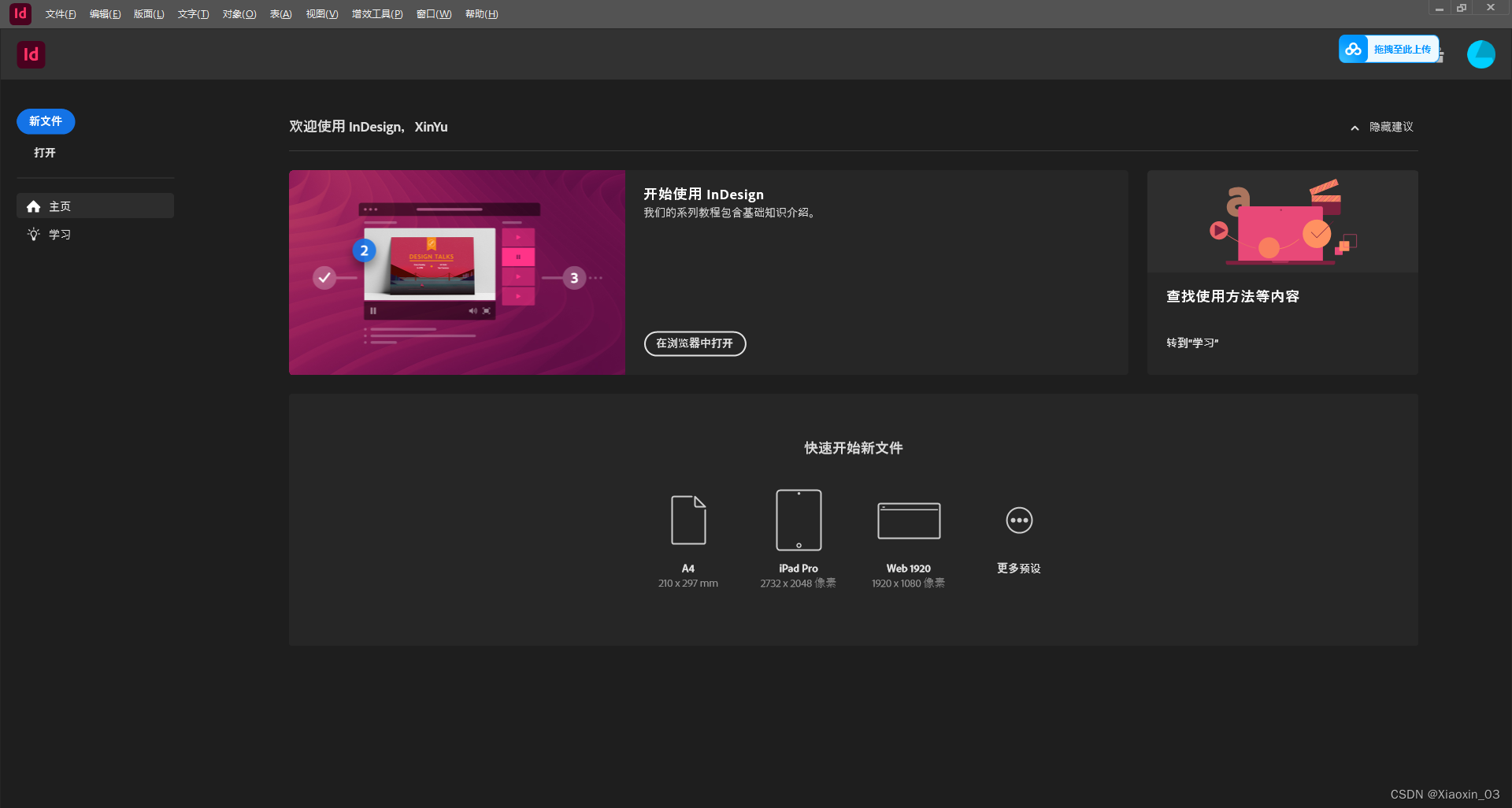
Task: Click the home icon beside 主页
Action: (x=33, y=206)
